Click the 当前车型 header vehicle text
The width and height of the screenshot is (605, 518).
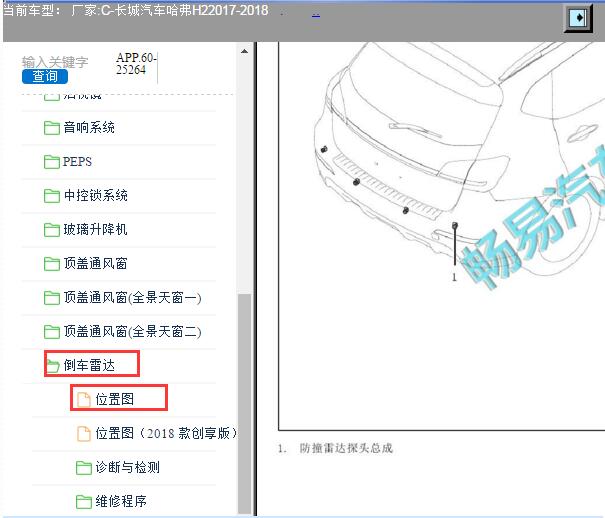[135, 10]
